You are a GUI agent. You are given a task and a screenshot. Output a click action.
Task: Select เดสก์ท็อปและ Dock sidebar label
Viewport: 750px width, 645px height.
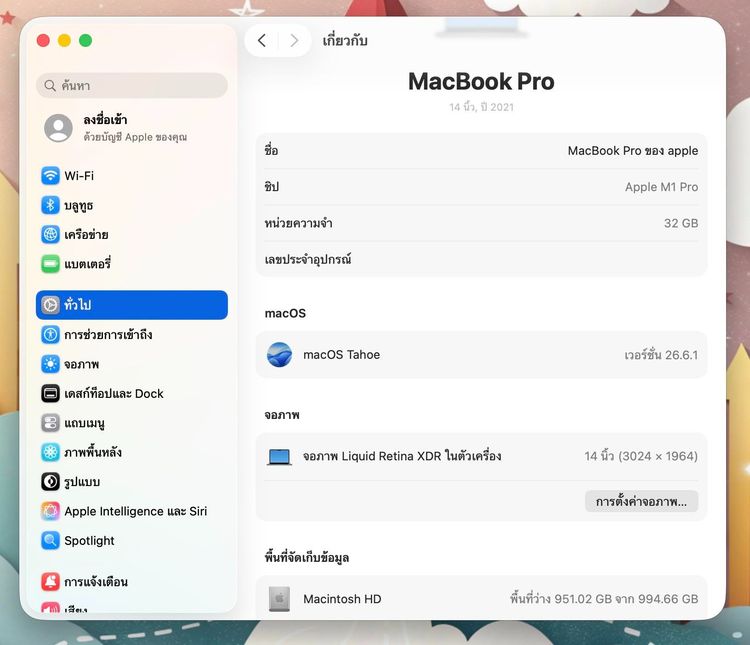(114, 393)
